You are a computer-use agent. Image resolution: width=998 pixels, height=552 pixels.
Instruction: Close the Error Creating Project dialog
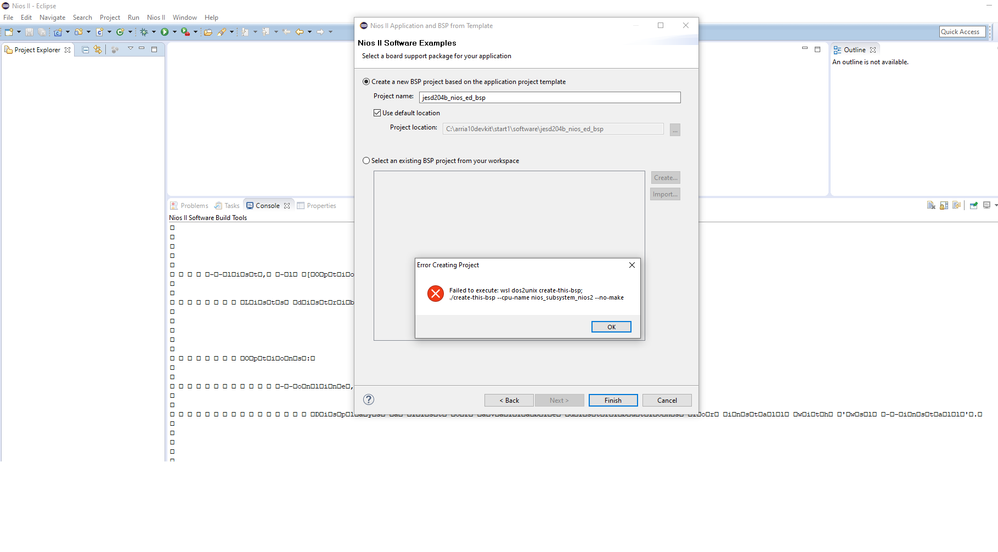632,265
